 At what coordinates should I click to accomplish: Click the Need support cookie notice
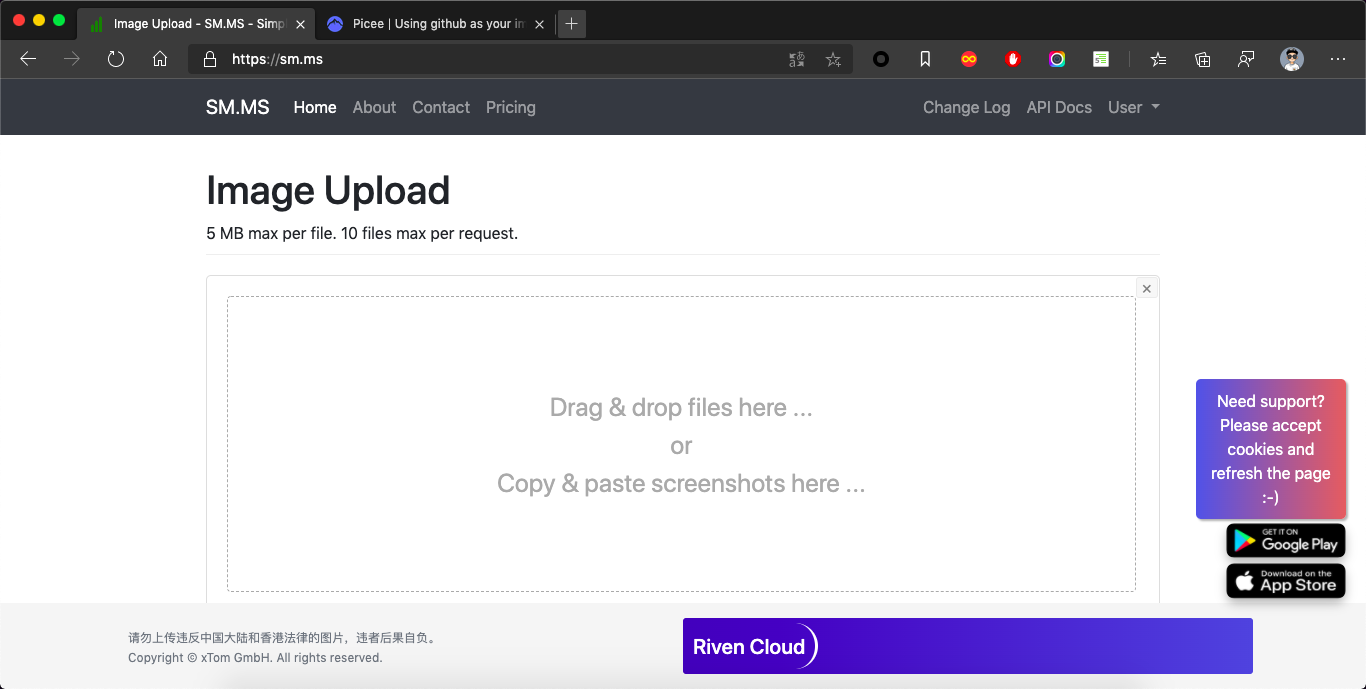1271,449
